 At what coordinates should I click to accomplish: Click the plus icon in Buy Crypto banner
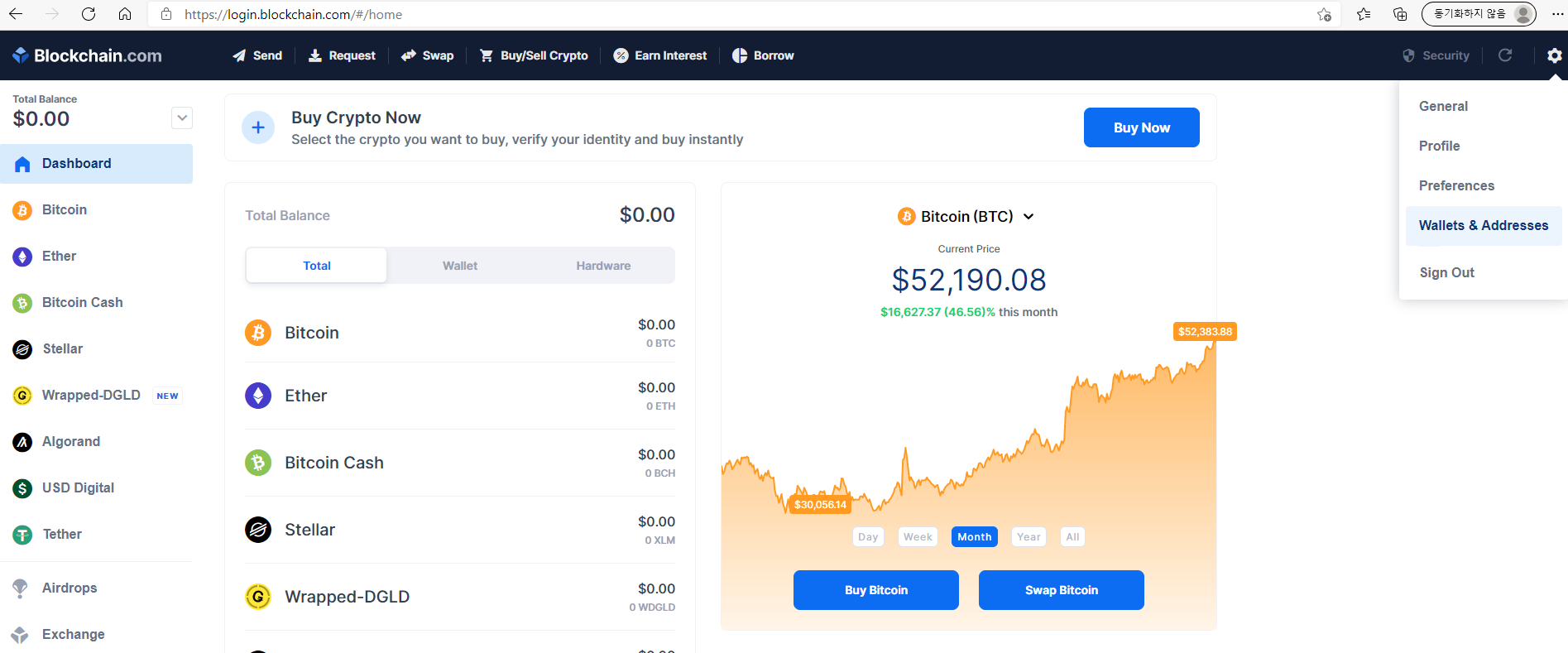[258, 127]
